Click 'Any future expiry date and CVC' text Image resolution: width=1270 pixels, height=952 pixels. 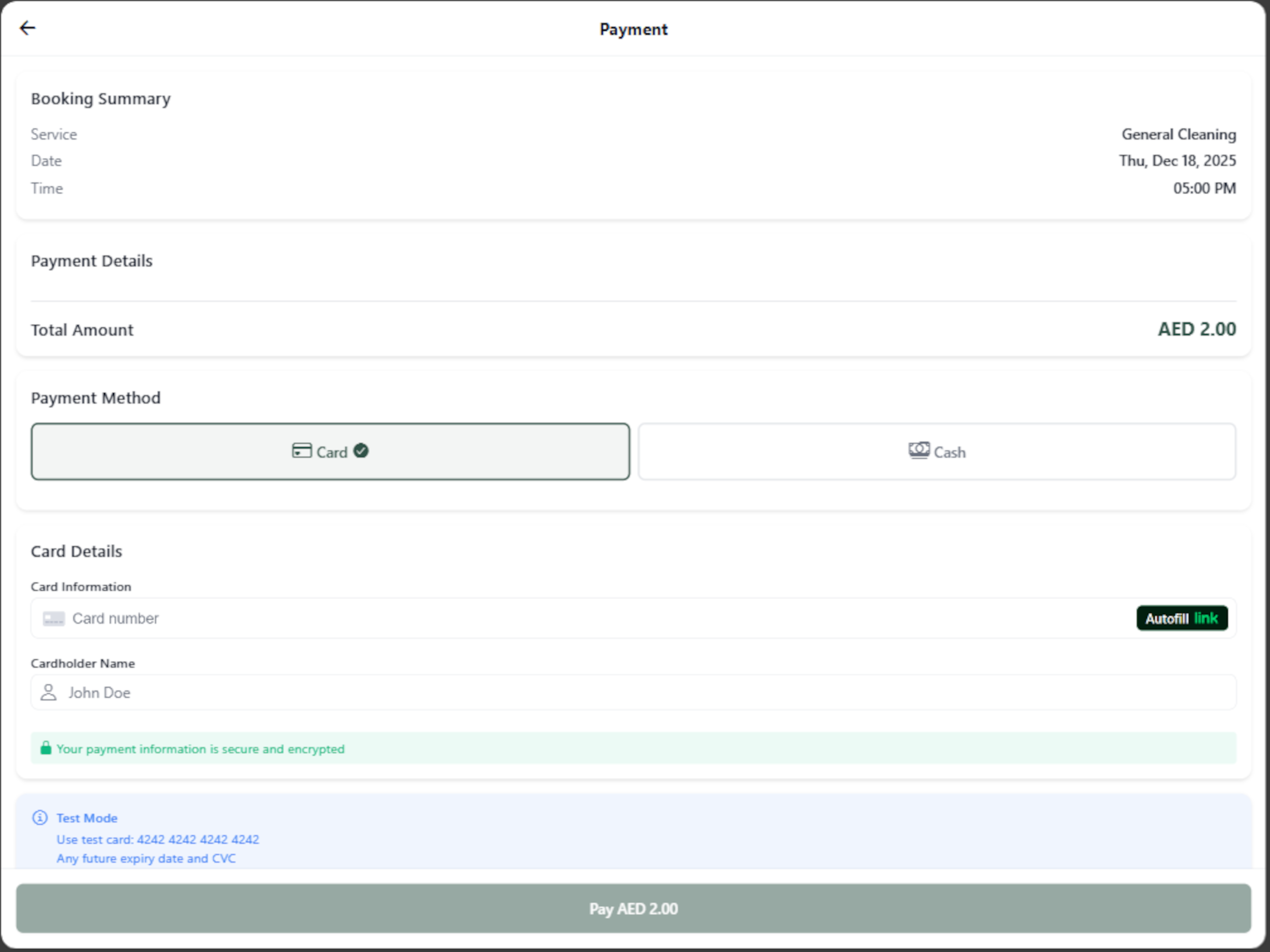[x=146, y=859]
